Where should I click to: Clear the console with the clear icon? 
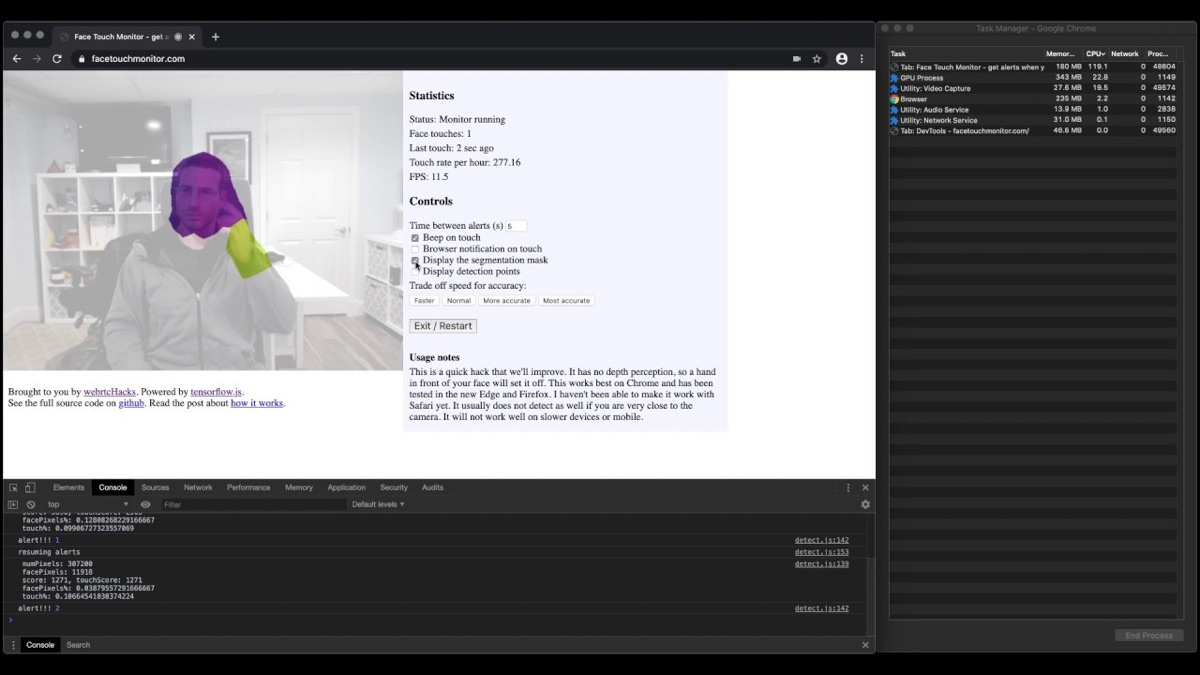(31, 505)
